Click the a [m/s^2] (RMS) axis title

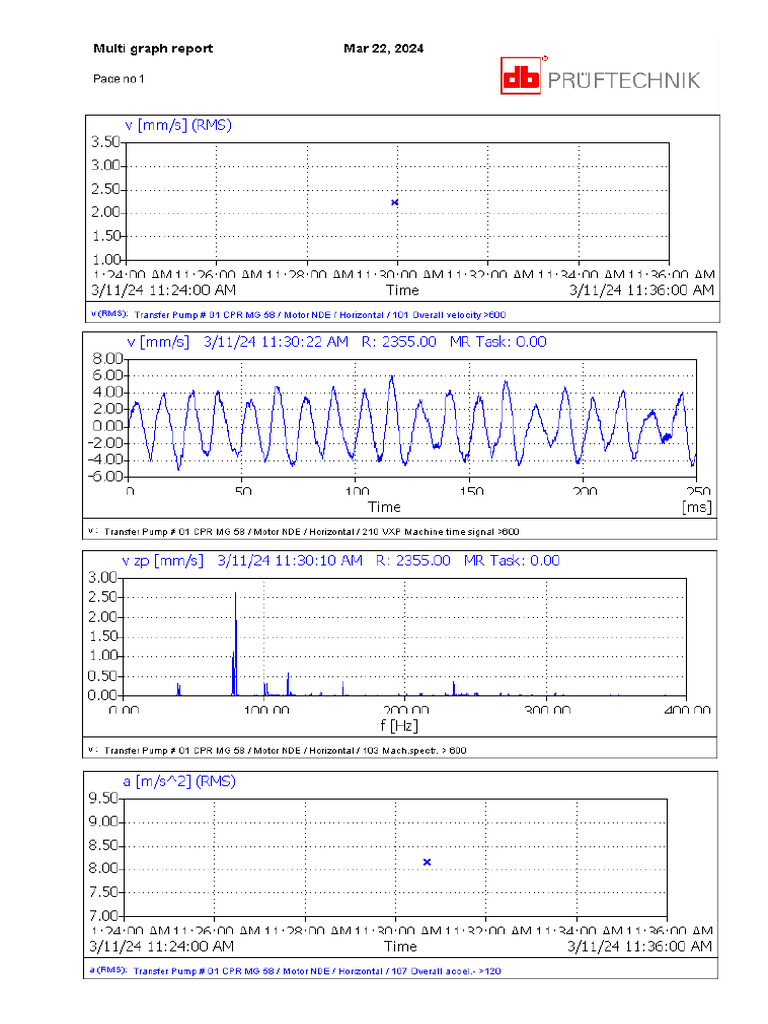pyautogui.click(x=179, y=781)
